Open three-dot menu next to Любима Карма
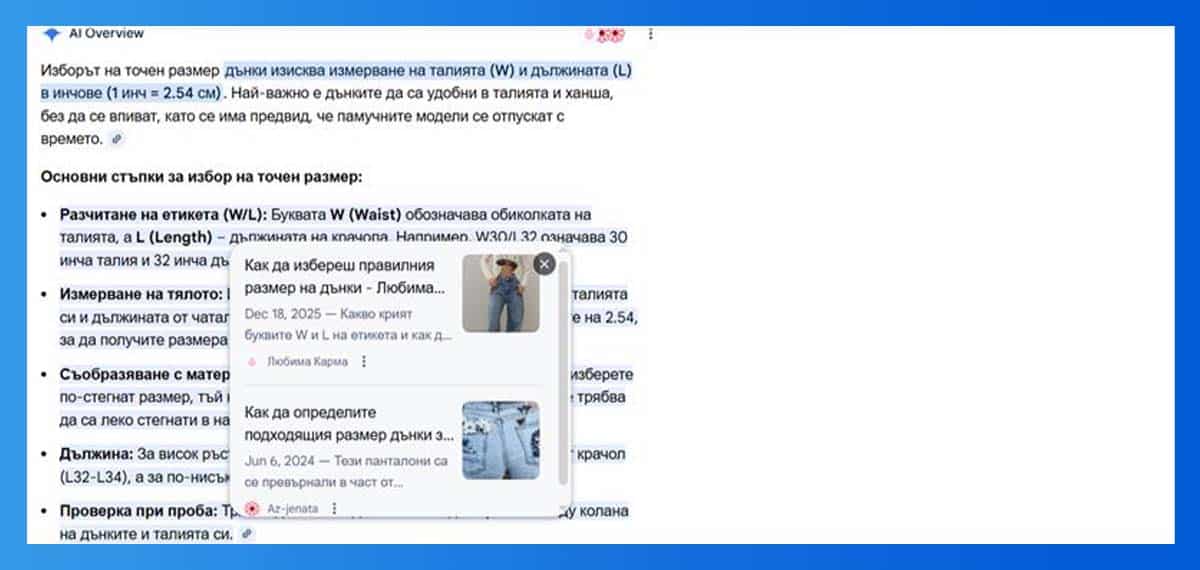1200x570 pixels. pyautogui.click(x=364, y=362)
